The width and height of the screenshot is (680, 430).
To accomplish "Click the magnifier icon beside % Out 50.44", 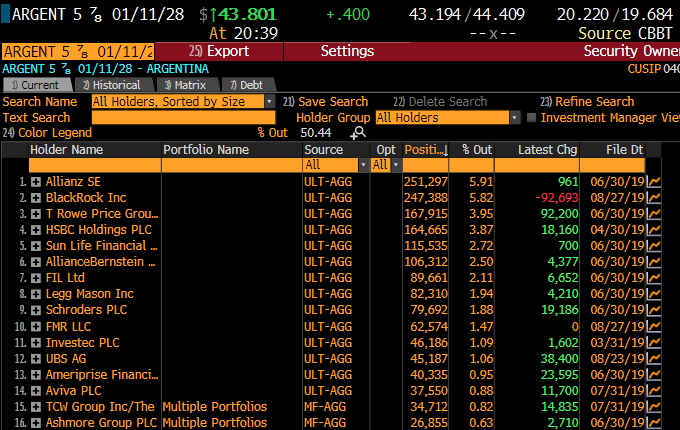I will point(358,133).
